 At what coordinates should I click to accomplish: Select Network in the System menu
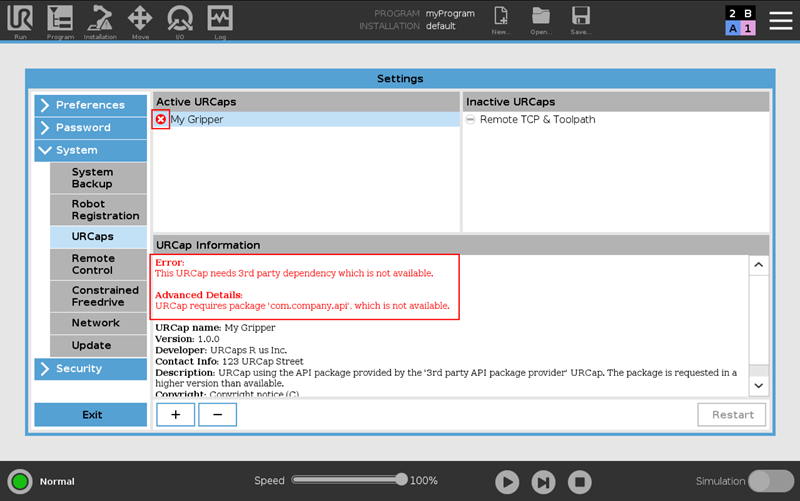coord(96,323)
